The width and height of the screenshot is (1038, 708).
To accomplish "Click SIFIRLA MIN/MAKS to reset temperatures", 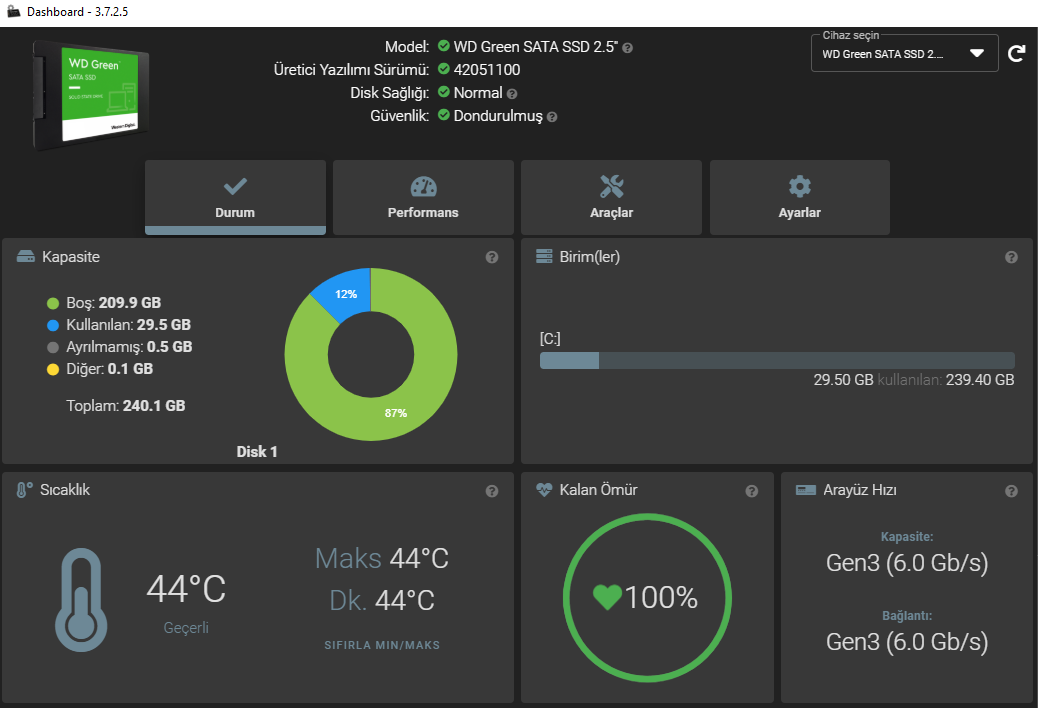I will click(x=382, y=645).
